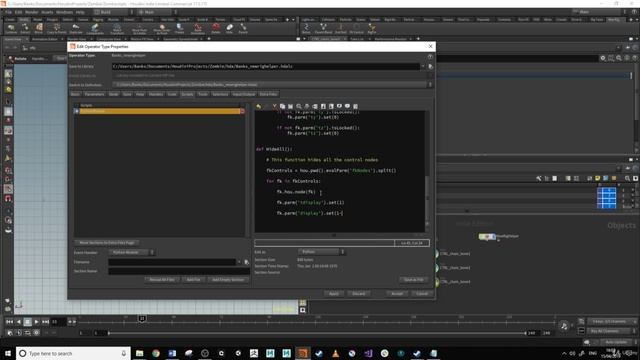640x360 pixels.
Task: Open the Assets menu
Action: tap(47, 12)
